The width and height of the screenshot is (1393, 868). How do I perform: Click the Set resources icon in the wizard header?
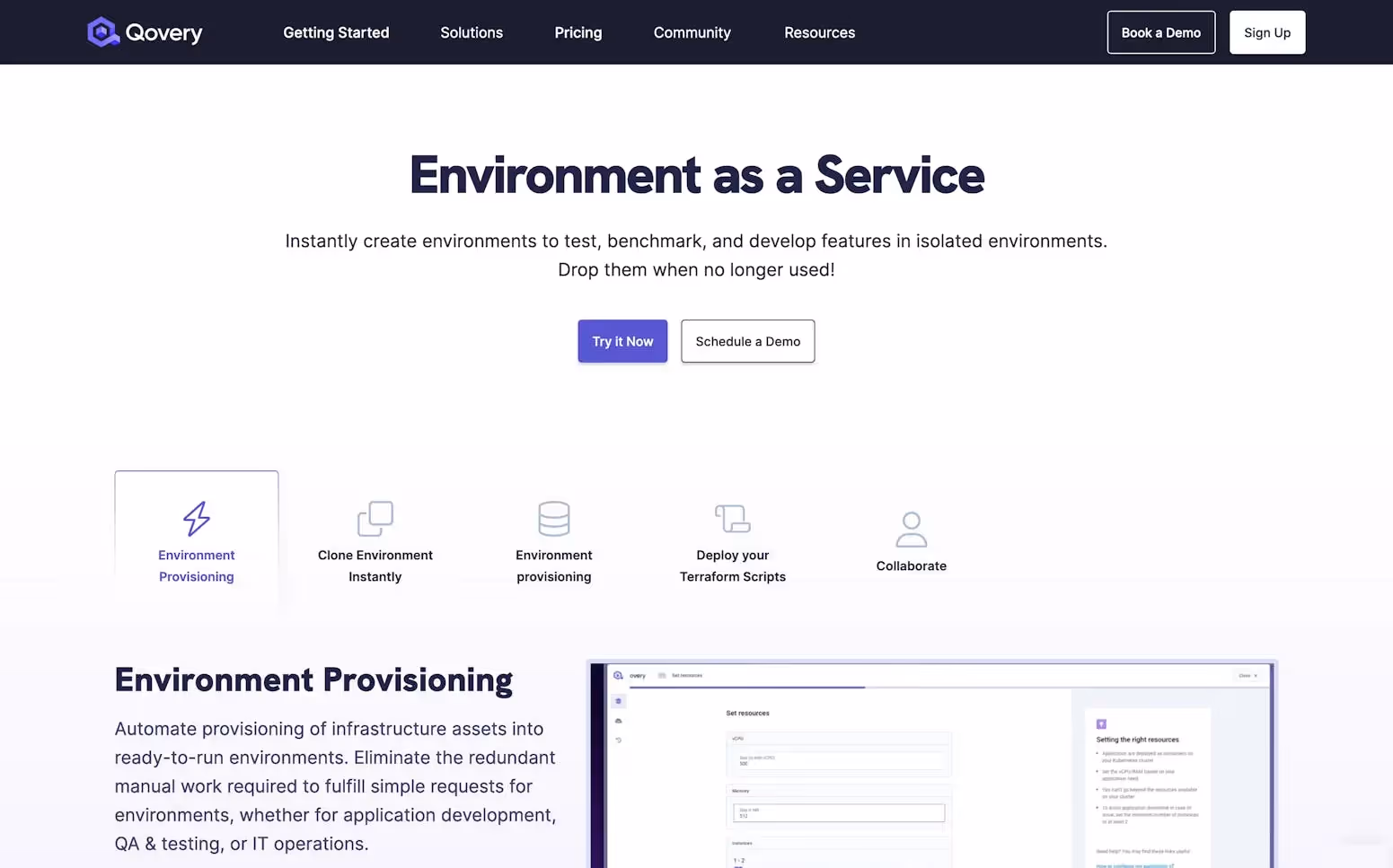point(662,675)
